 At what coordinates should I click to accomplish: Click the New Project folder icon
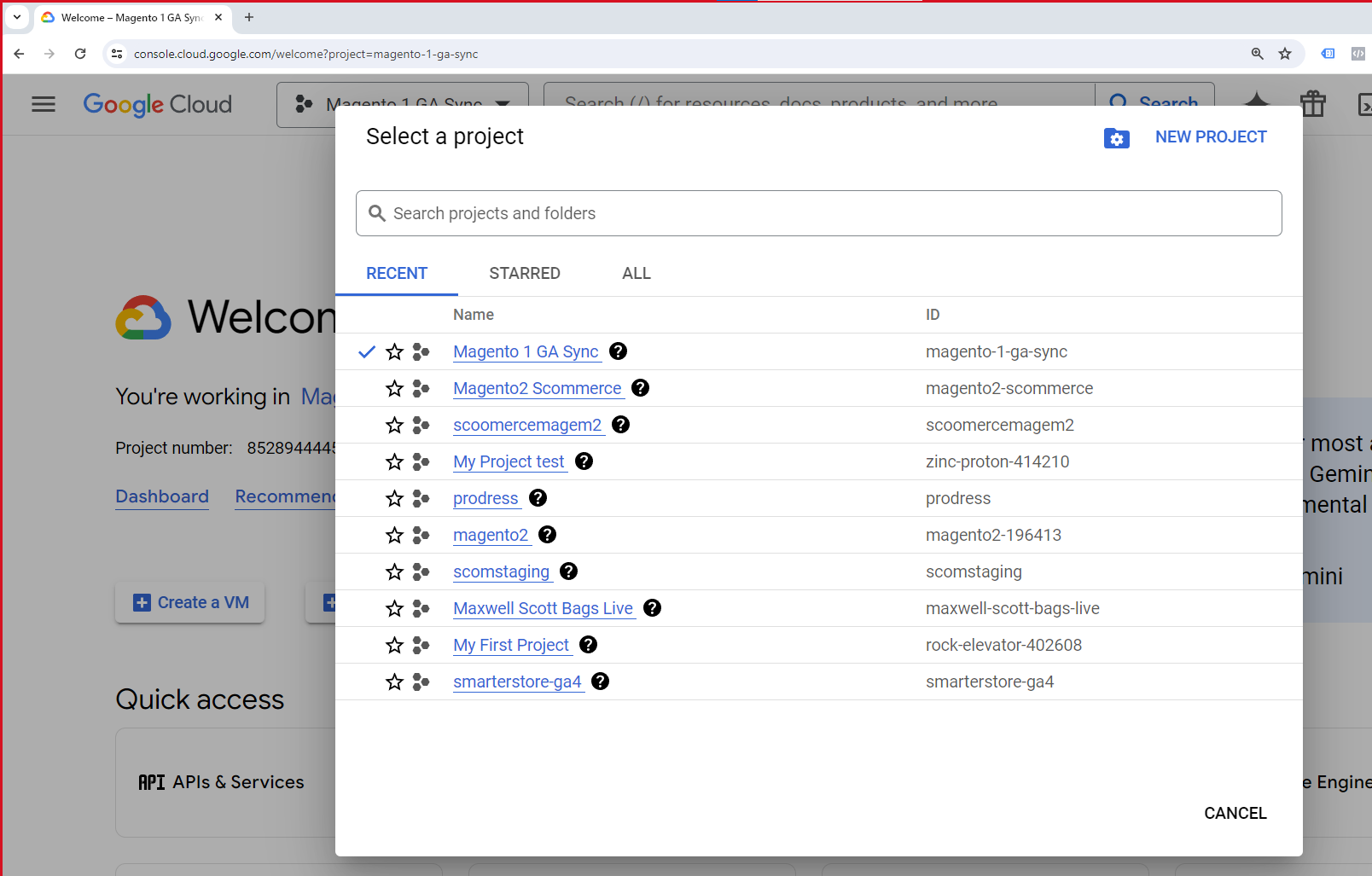pos(1116,138)
